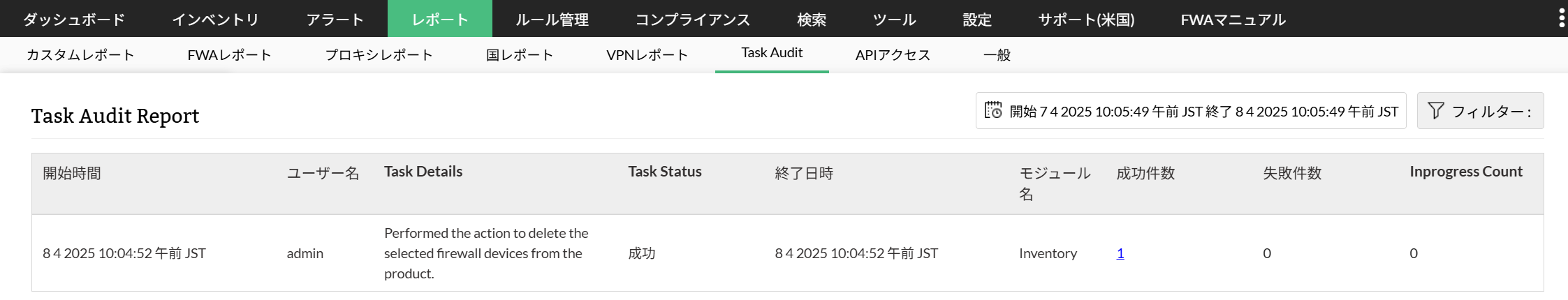Image resolution: width=1568 pixels, height=300 pixels.
Task: Click the calendar icon in date range
Action: [992, 110]
